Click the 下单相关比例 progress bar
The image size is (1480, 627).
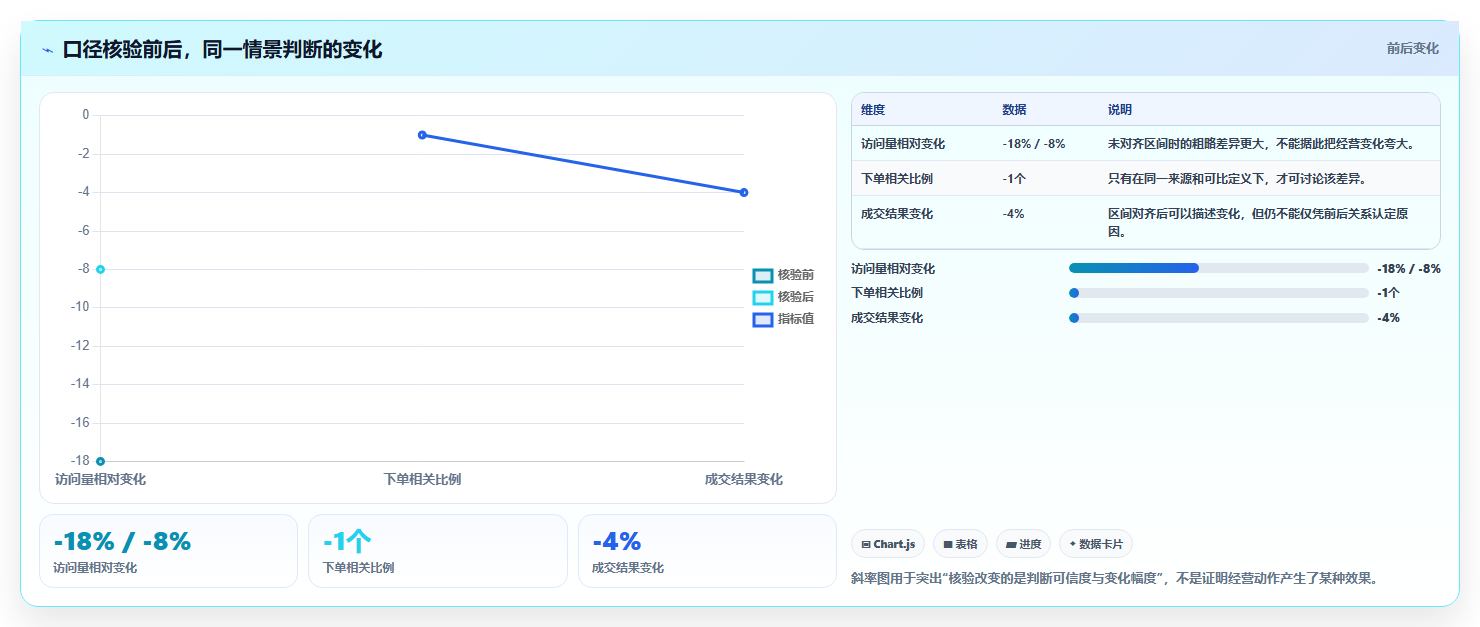1218,293
